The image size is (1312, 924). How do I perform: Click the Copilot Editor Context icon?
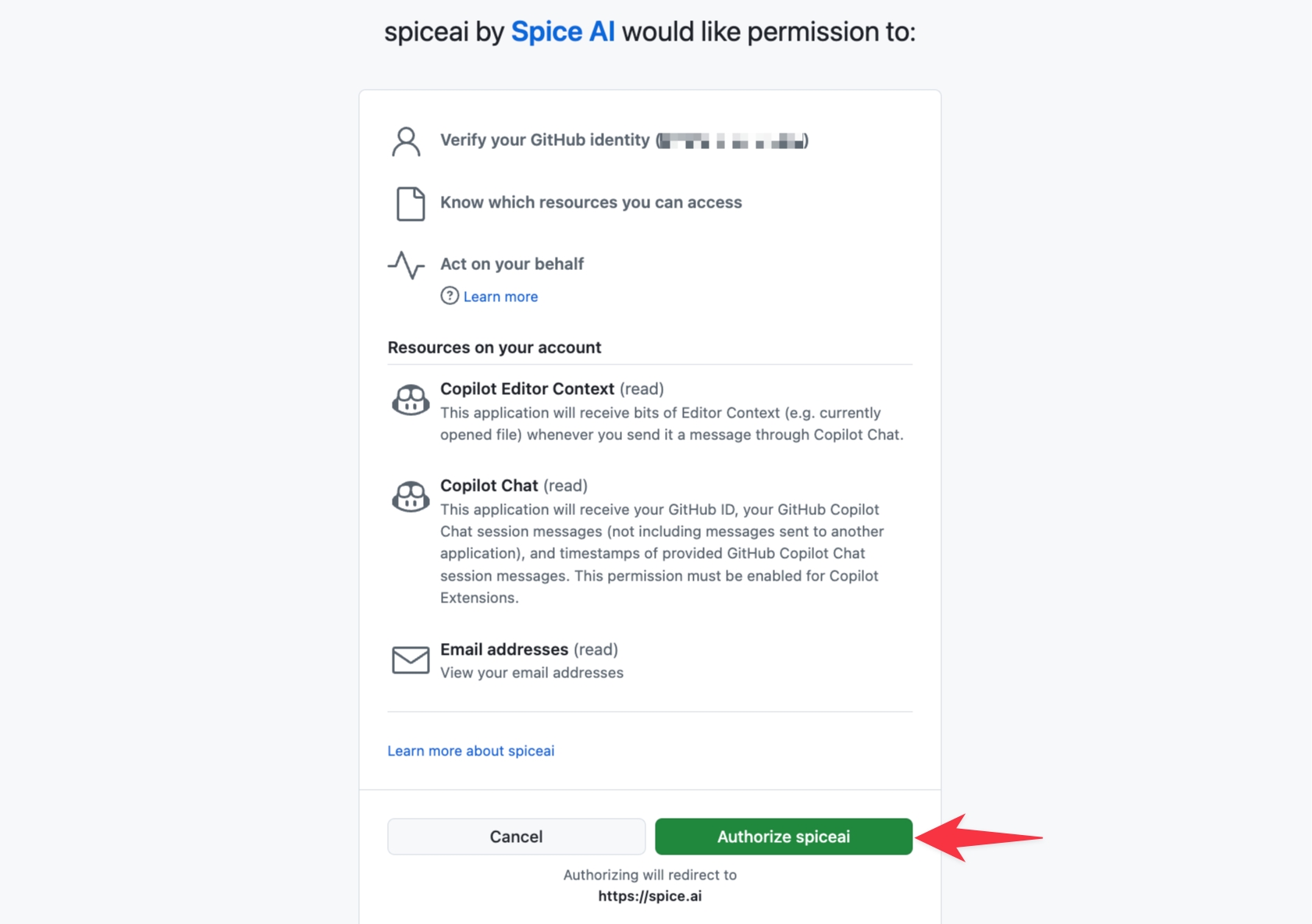tap(411, 400)
